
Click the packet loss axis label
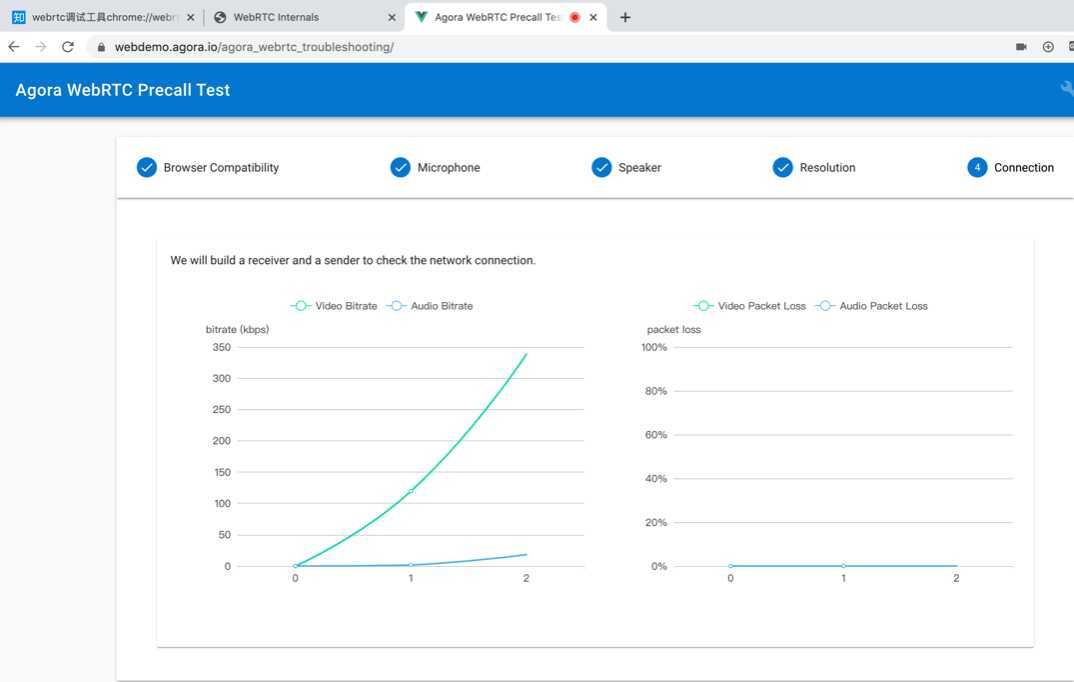pyautogui.click(x=673, y=329)
